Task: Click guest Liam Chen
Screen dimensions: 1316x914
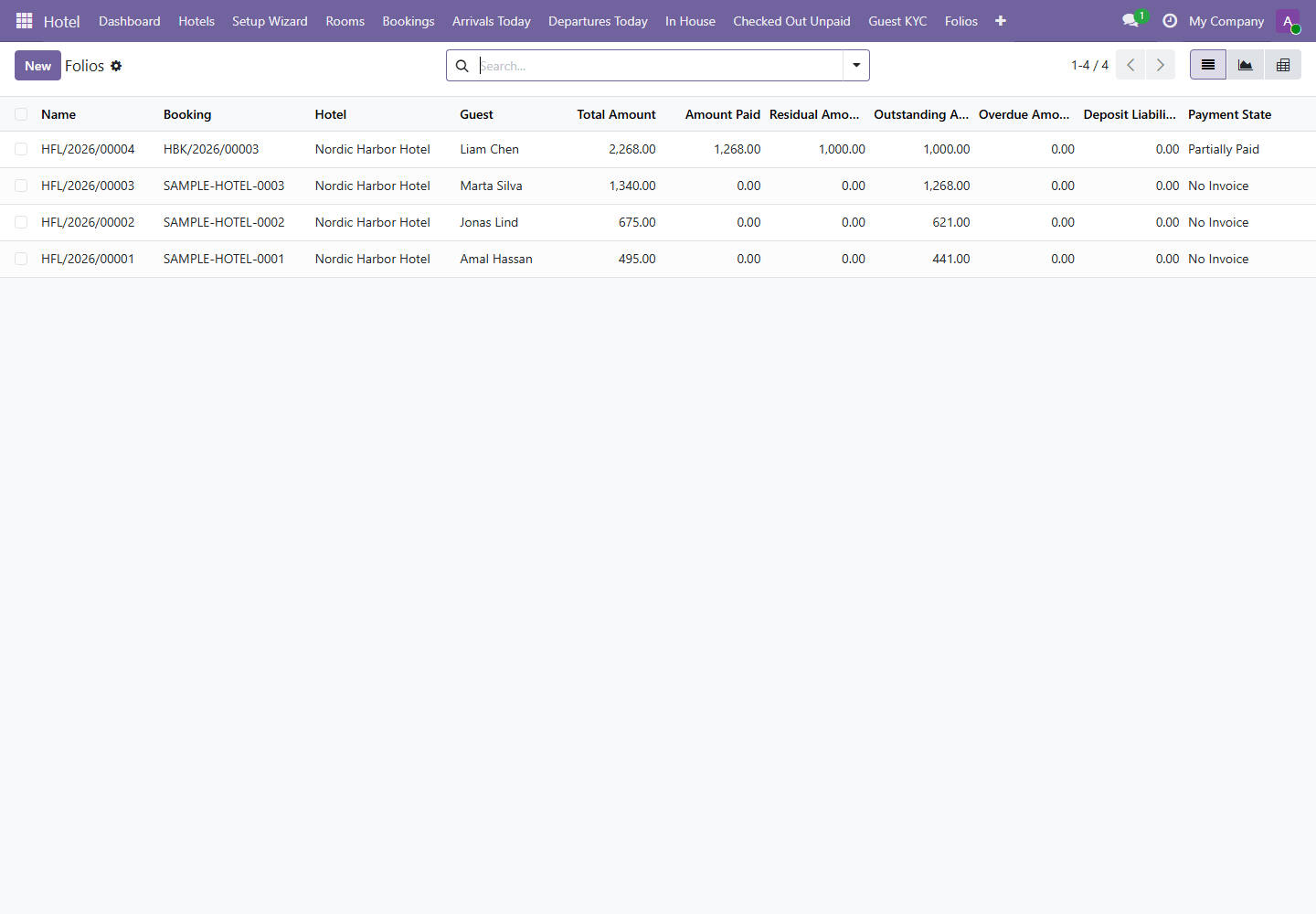Action: [489, 149]
